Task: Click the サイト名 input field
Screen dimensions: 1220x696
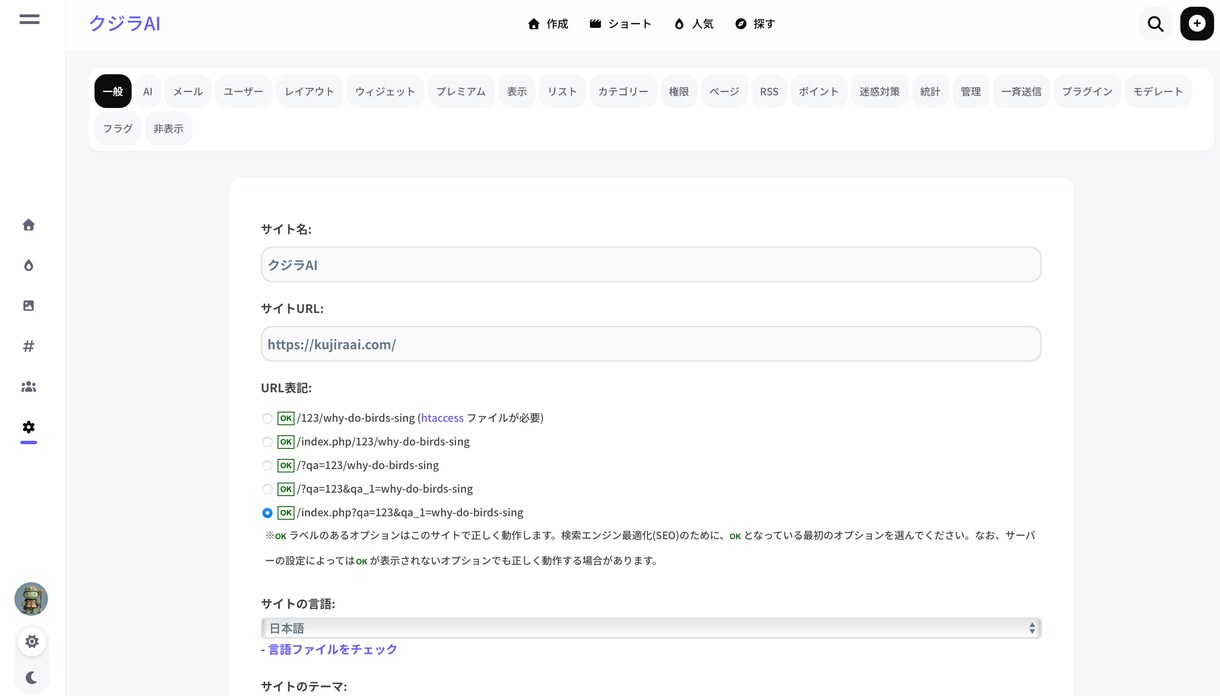Action: (x=651, y=265)
